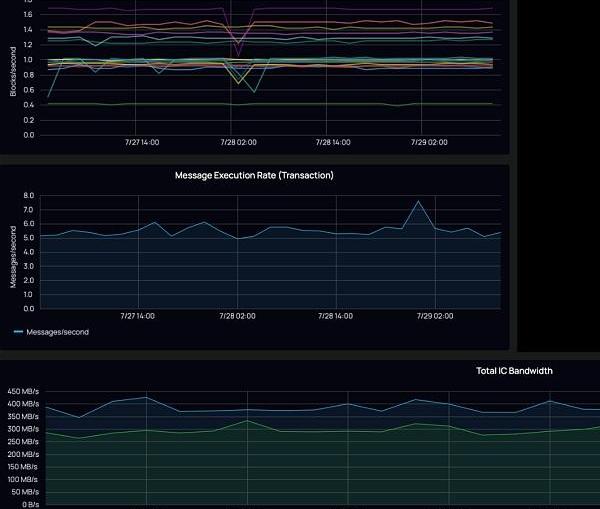Click the 7/29 02:00 label on Message Execution chart
This screenshot has height=509, width=600.
point(431,316)
